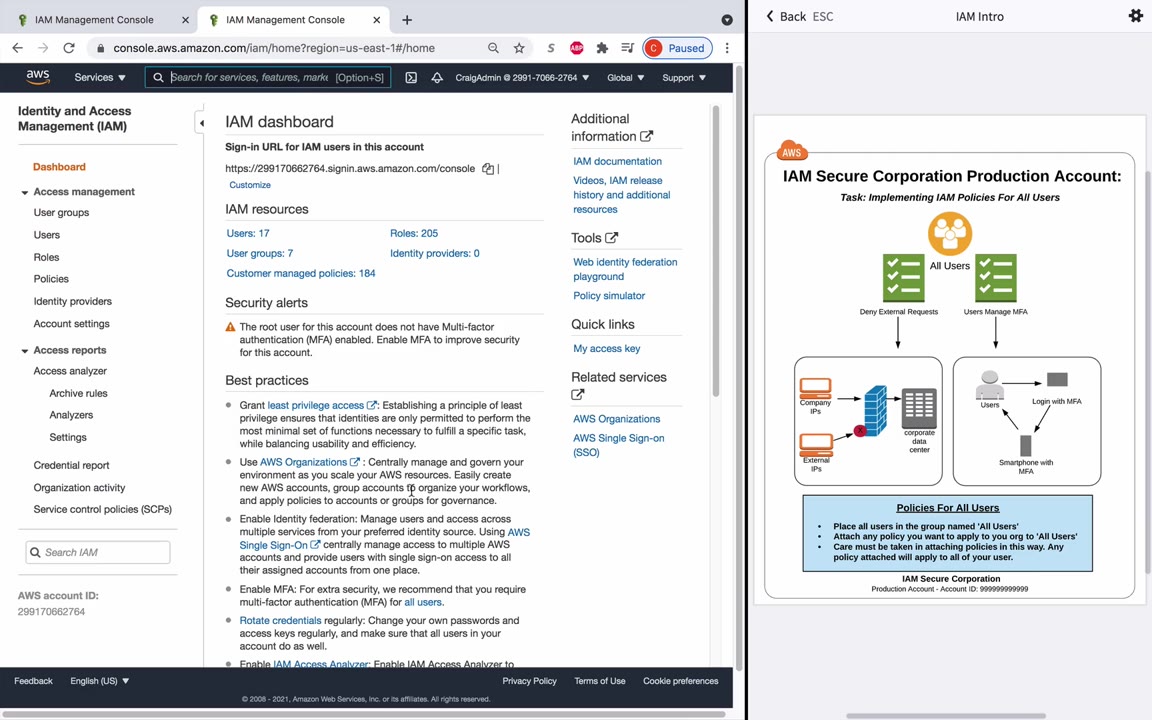1152x720 pixels.
Task: Open AWS CloudShell terminal icon
Action: pos(411,77)
